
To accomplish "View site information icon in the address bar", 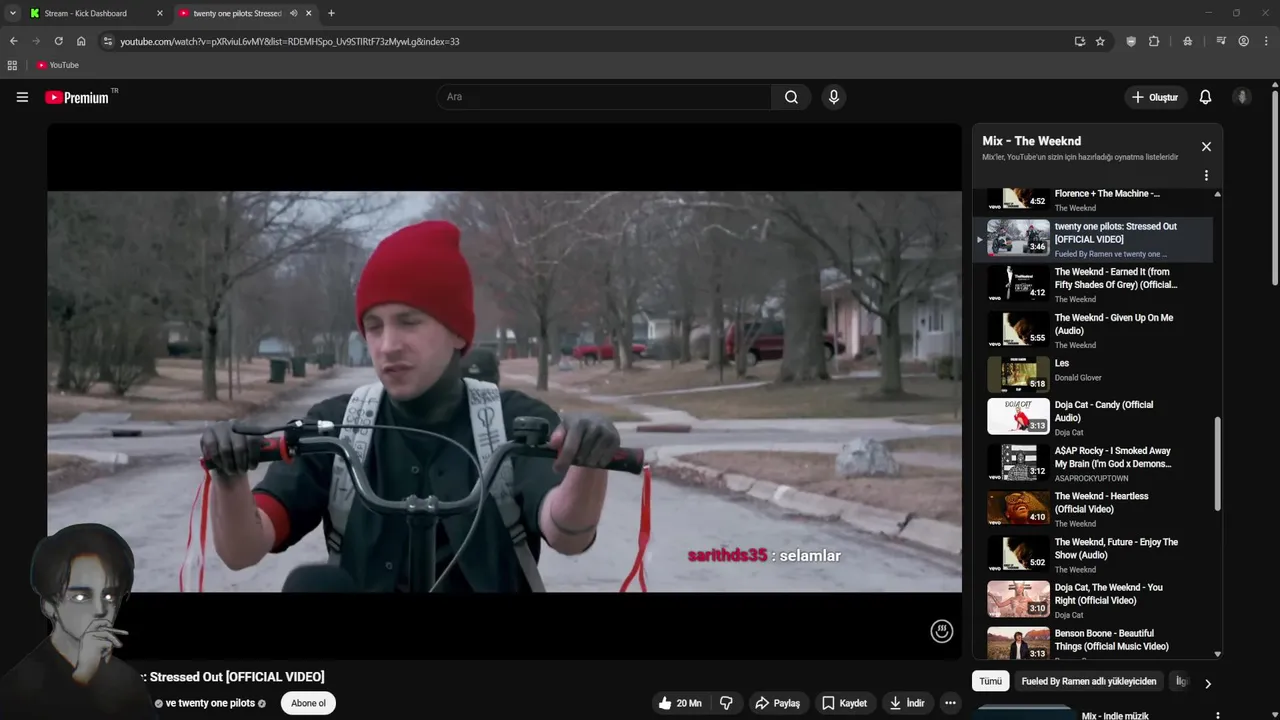I will [108, 41].
